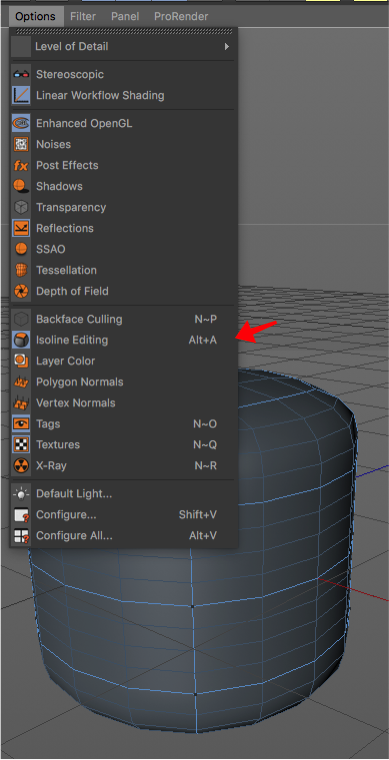Open Default Light... dialog
Screen dimensions: 389x760
(124, 494)
